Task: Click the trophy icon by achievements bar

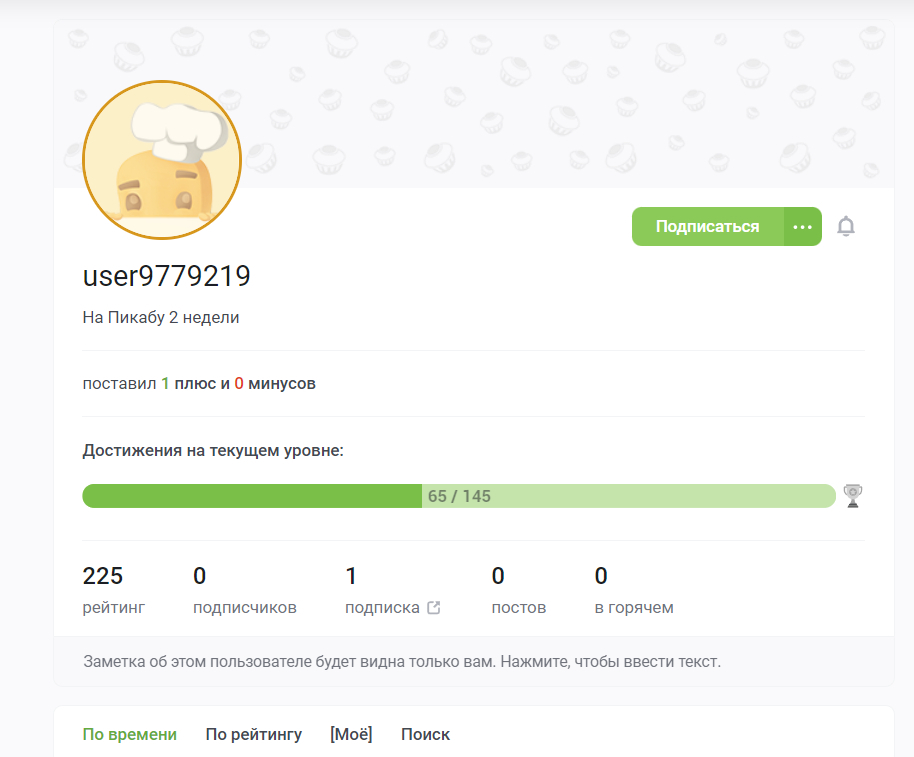Action: (x=853, y=496)
